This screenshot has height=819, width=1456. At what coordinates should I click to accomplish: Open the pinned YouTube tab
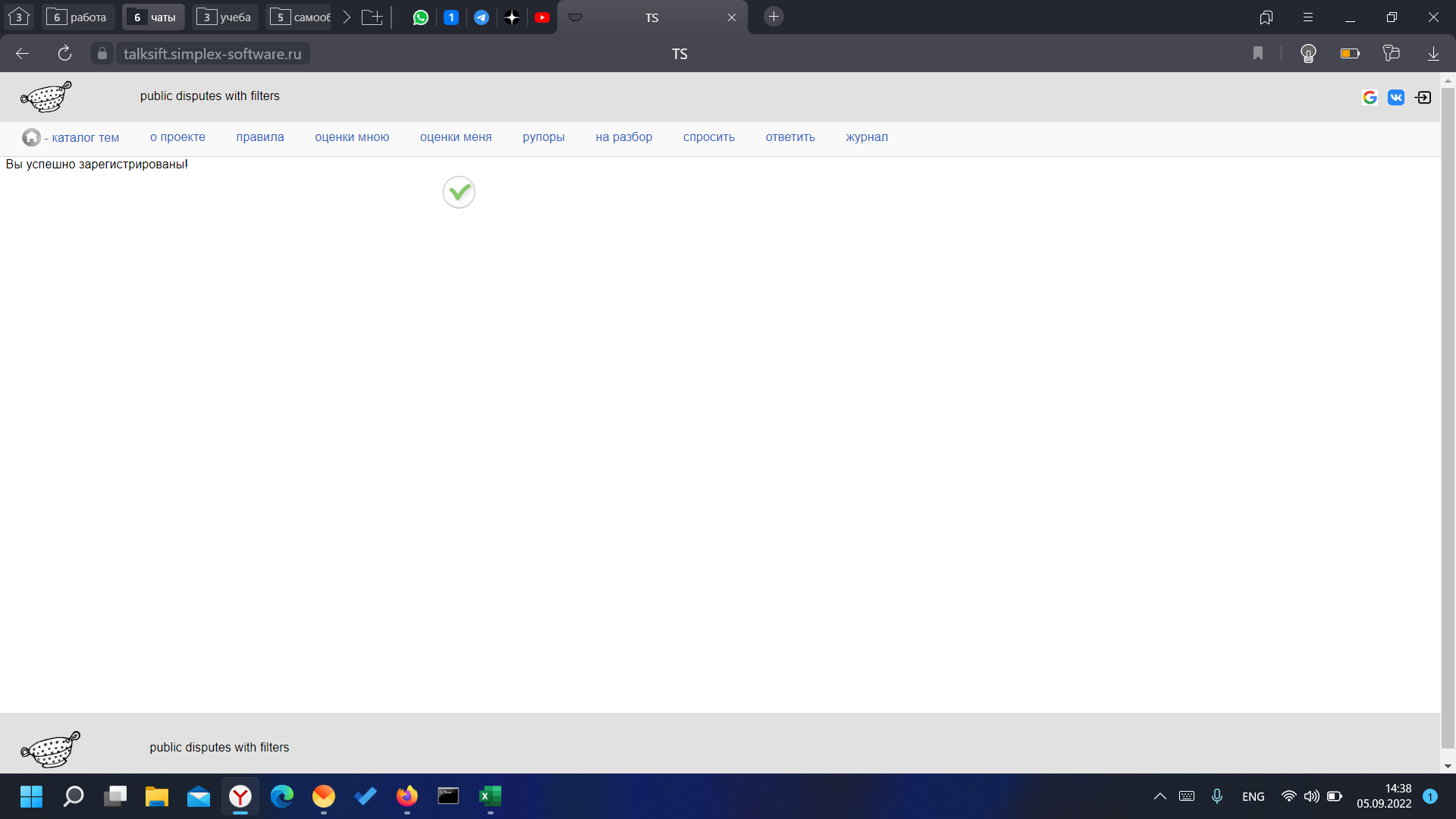pos(542,17)
